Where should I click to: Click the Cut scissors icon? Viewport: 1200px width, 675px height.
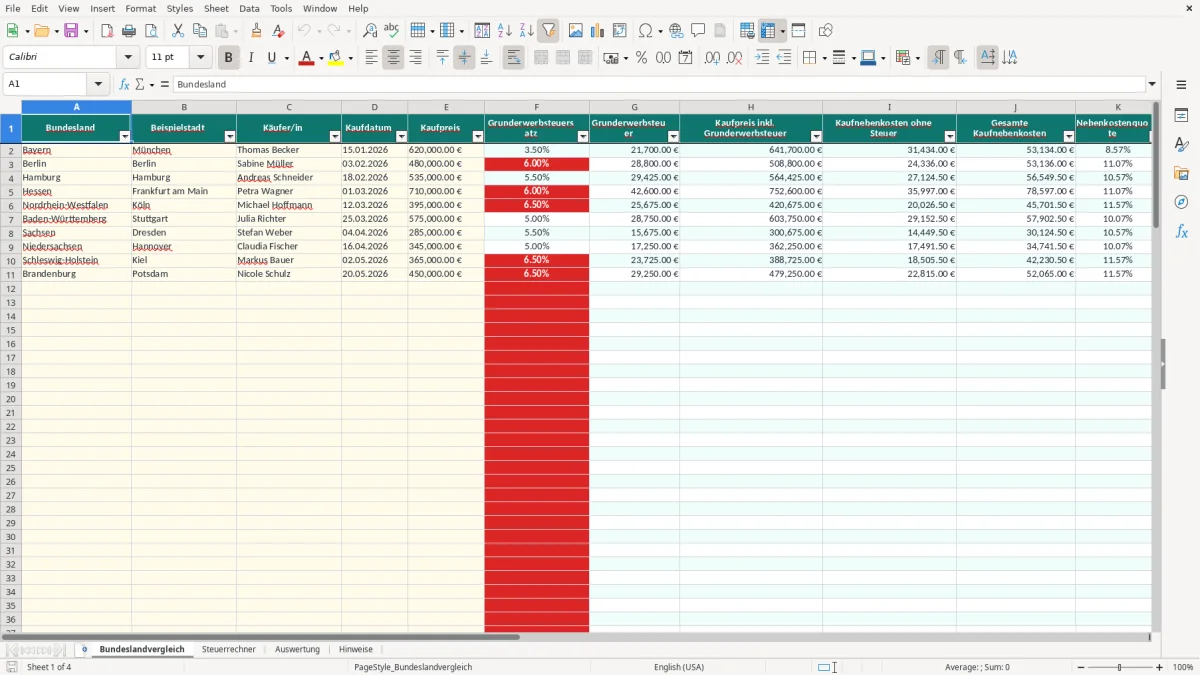coord(178,31)
